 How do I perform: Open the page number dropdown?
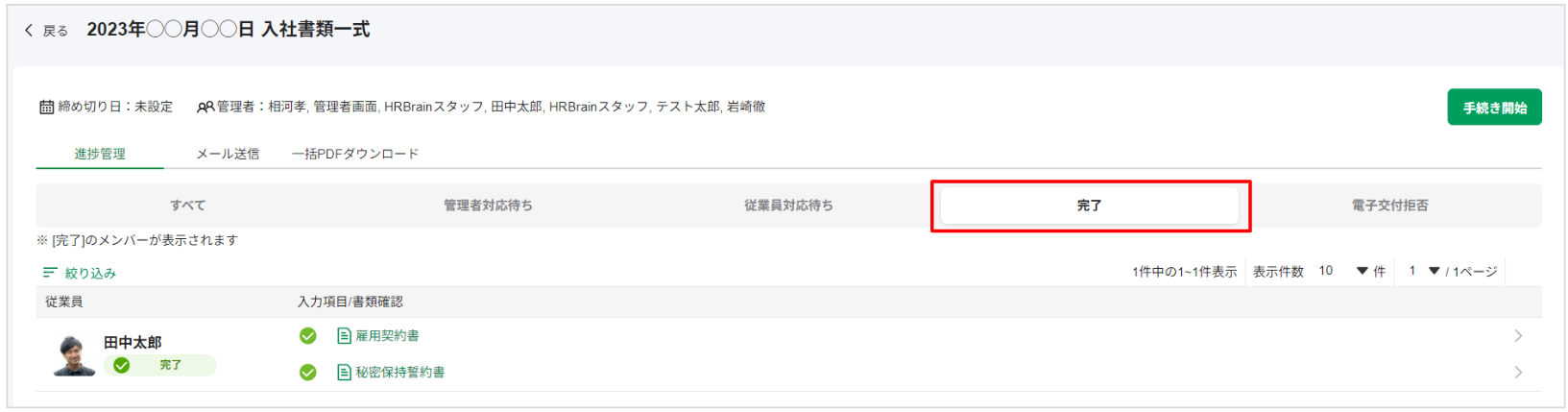(1424, 272)
